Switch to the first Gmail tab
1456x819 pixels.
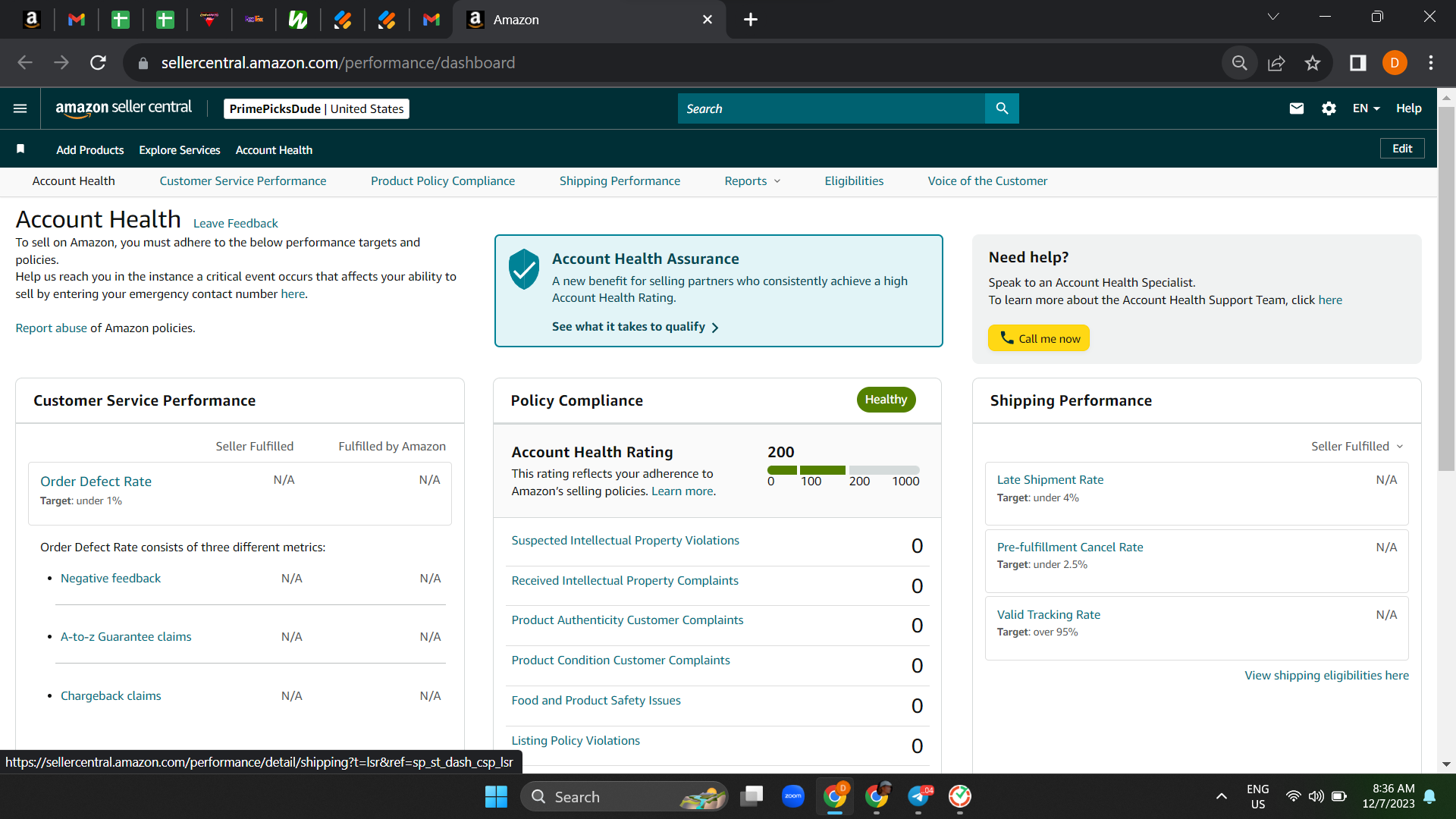[x=77, y=20]
